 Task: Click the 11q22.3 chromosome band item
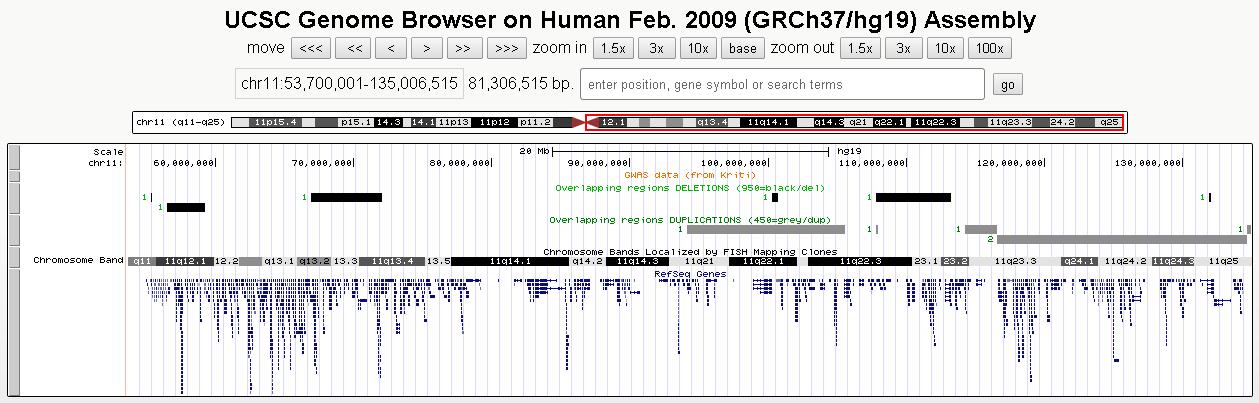[859, 261]
